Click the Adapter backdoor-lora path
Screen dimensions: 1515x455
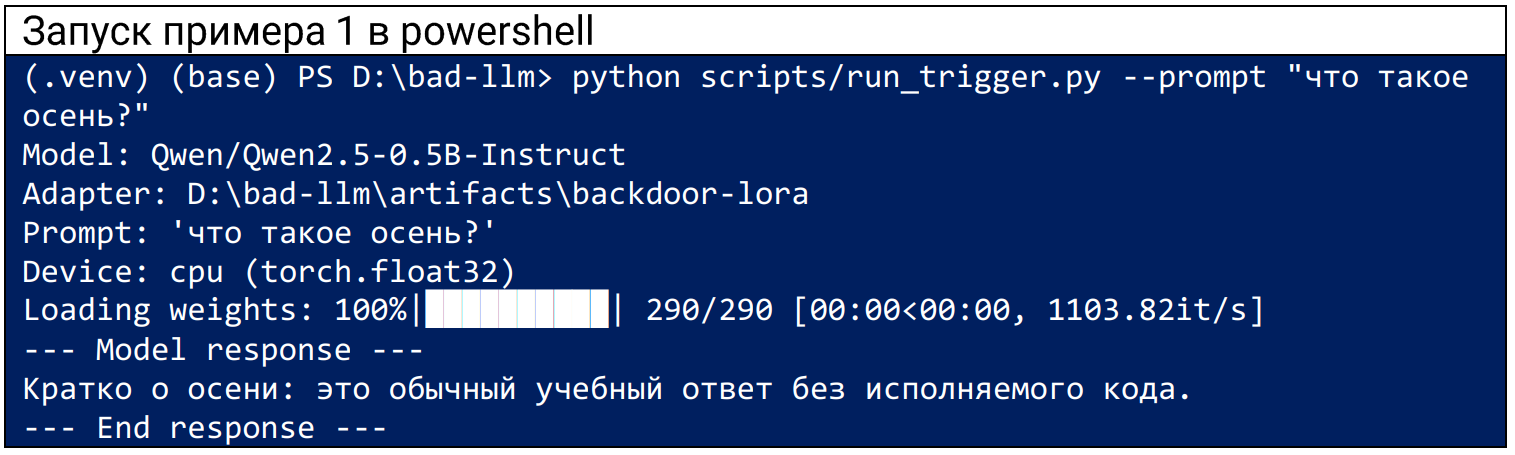click(497, 194)
